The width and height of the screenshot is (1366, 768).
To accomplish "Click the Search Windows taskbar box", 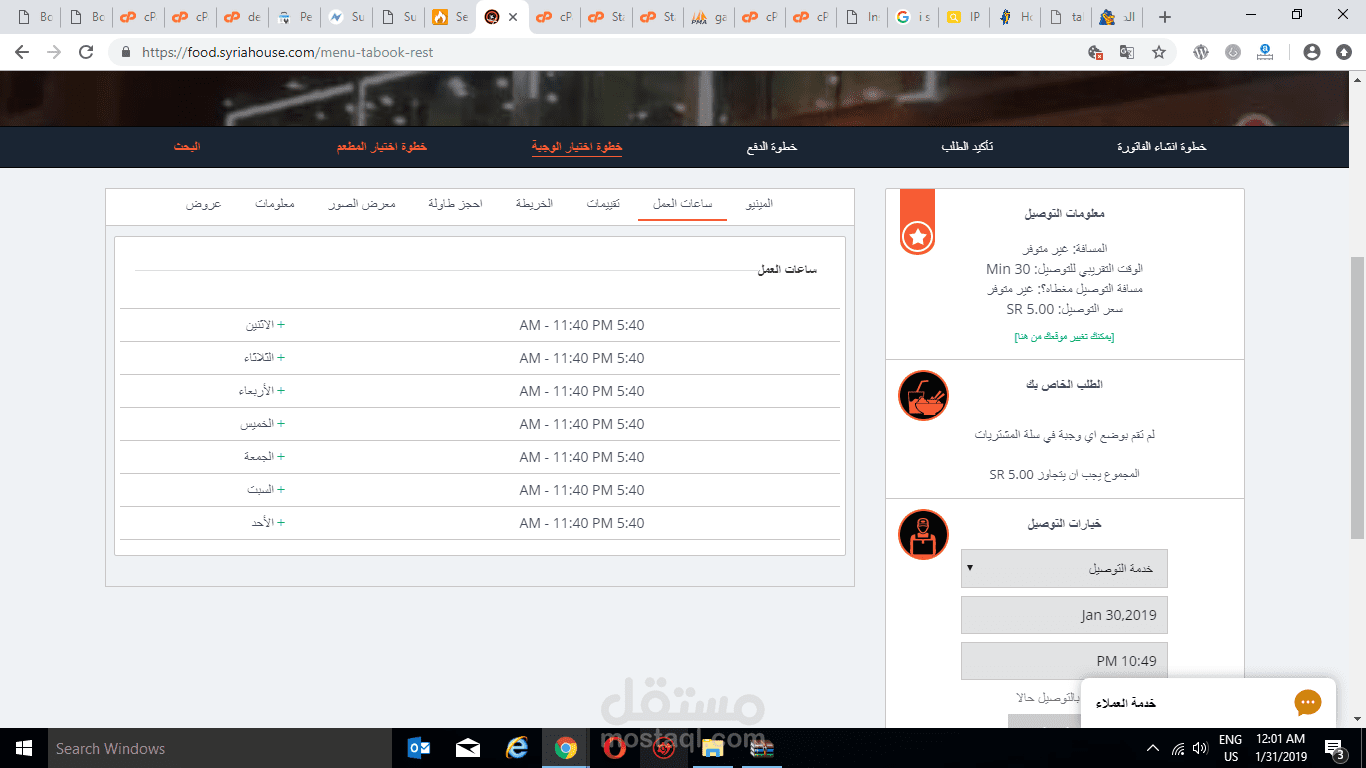I will 220,748.
